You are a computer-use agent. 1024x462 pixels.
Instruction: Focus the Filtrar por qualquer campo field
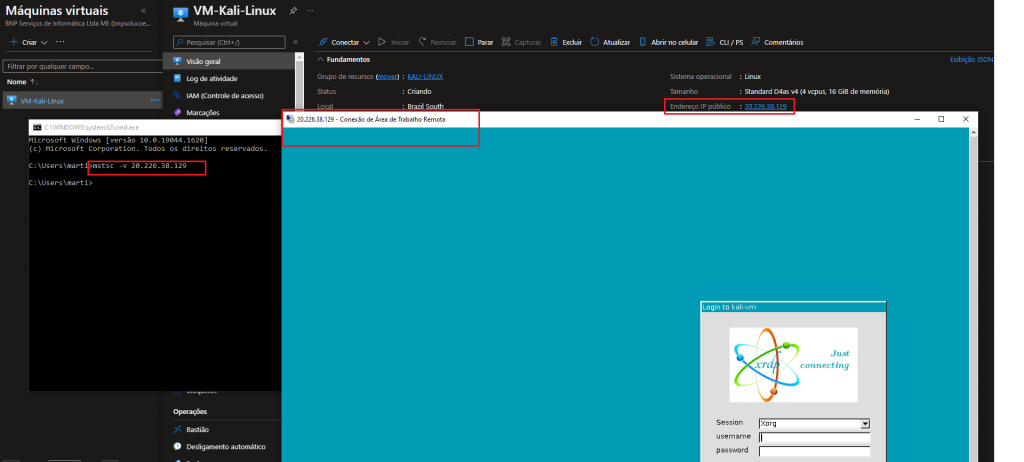(x=82, y=66)
